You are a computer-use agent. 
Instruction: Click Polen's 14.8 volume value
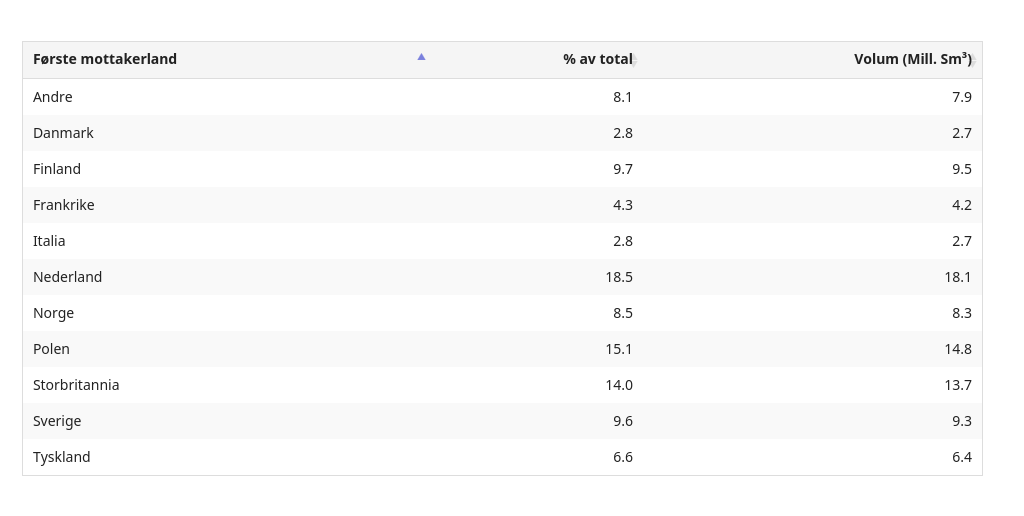(957, 349)
